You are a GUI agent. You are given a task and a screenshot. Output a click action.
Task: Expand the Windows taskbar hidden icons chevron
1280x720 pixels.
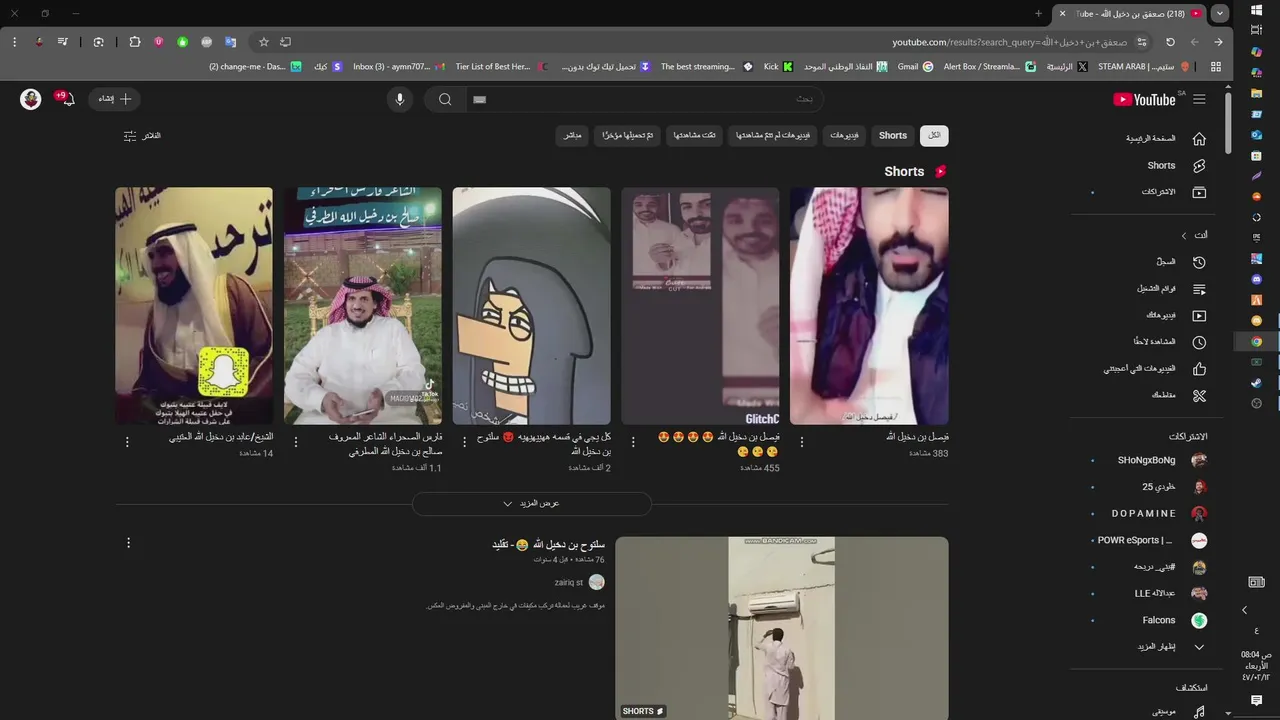pyautogui.click(x=1245, y=610)
